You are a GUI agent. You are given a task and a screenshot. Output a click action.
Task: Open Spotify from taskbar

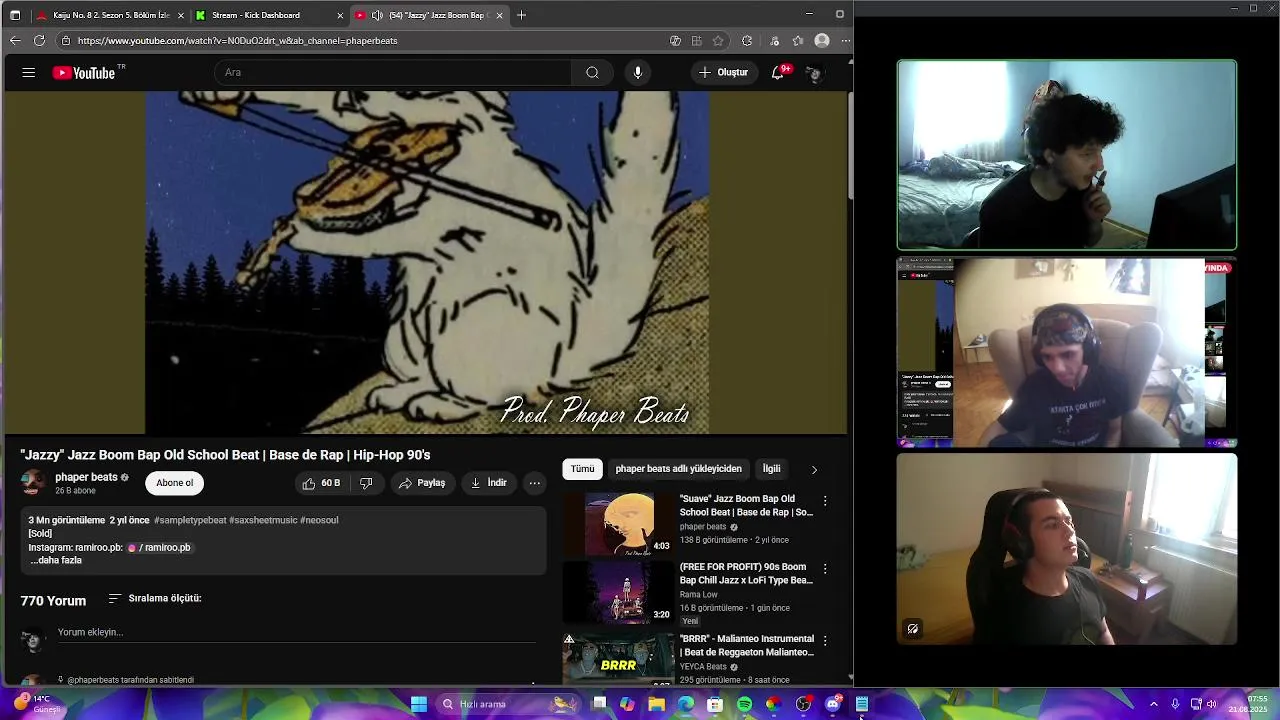[745, 704]
